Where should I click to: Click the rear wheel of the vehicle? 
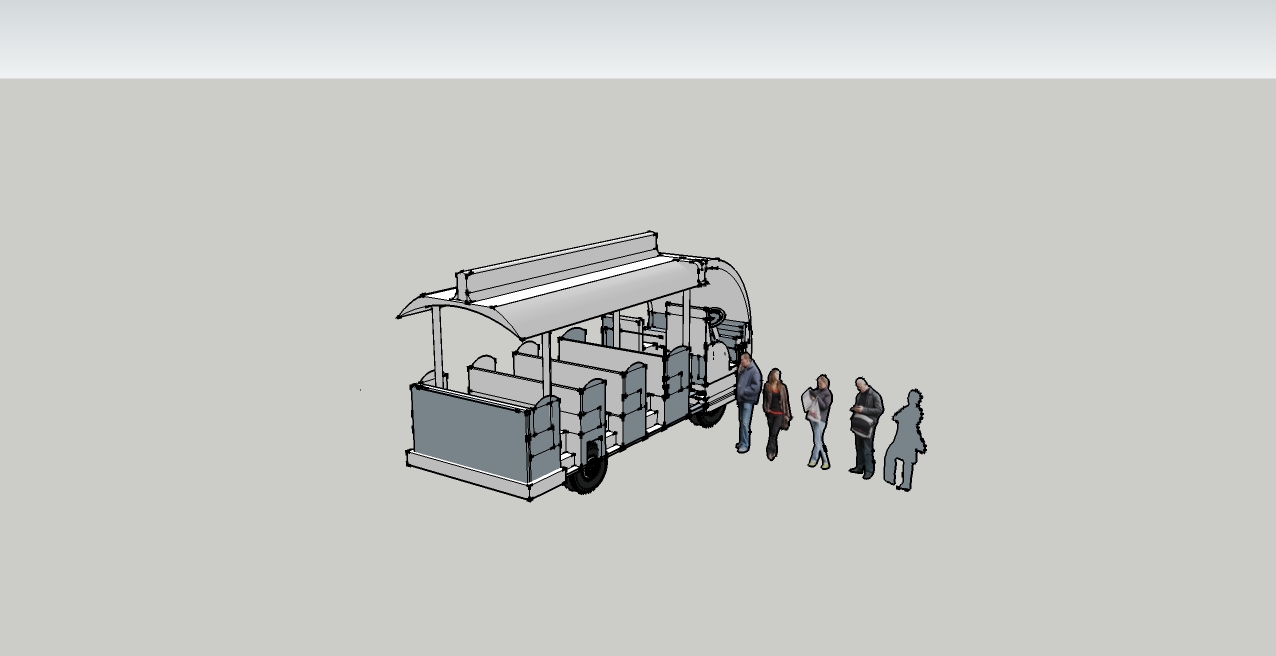[x=588, y=472]
